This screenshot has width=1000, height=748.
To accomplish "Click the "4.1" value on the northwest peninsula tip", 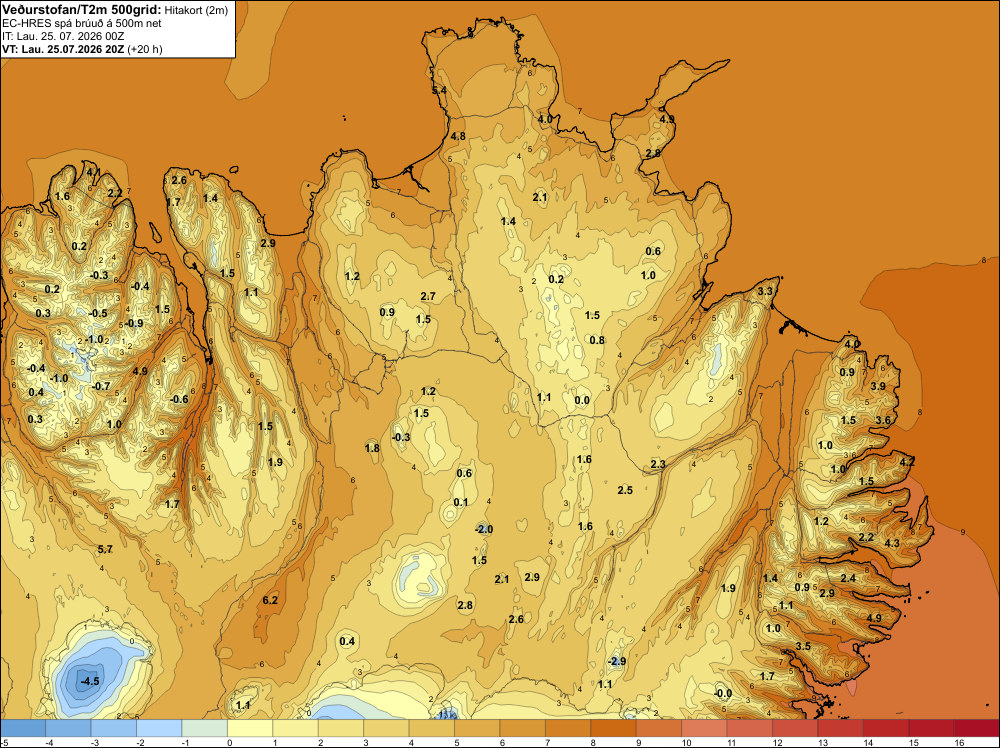I will coord(93,172).
